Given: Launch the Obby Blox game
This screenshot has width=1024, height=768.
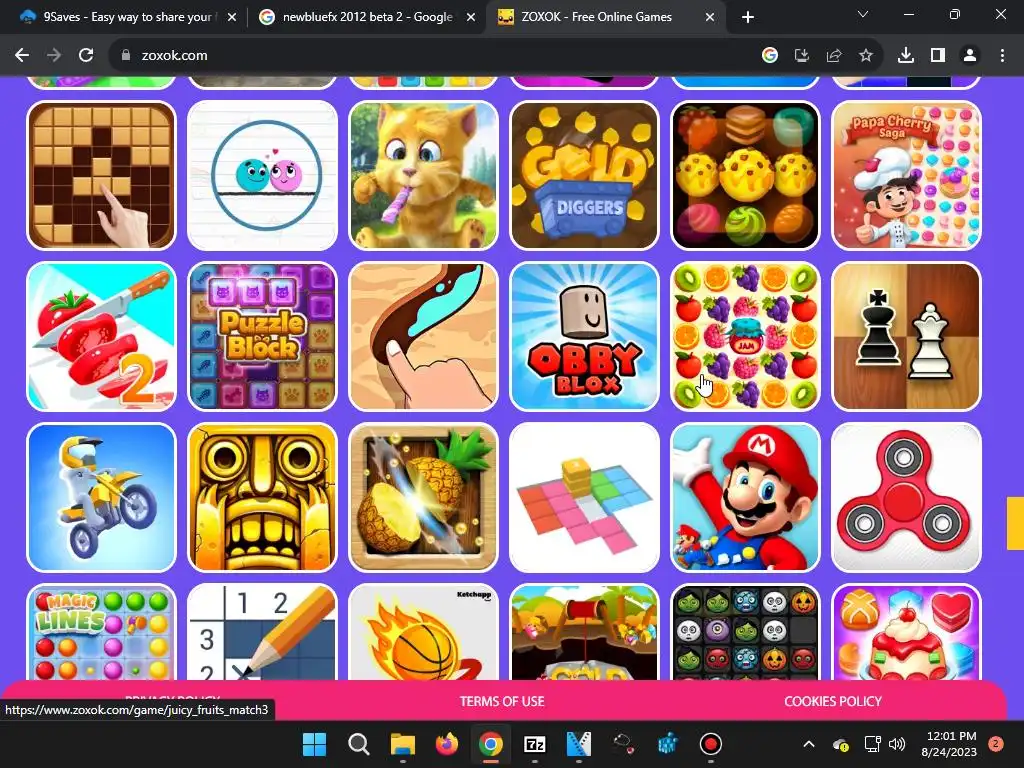Looking at the screenshot, I should [x=584, y=336].
